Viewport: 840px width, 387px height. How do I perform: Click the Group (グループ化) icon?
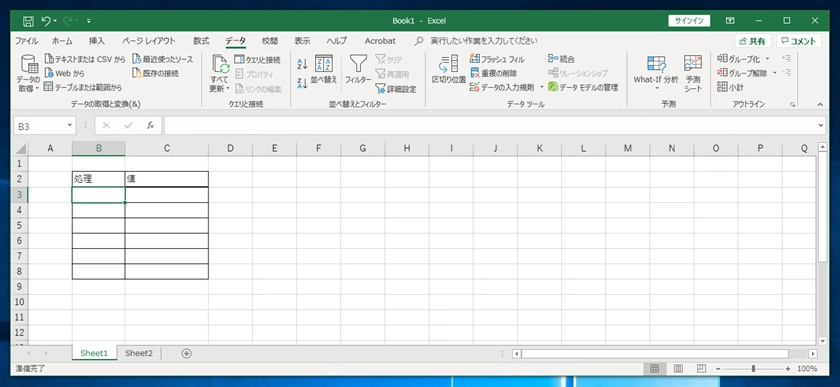(722, 58)
